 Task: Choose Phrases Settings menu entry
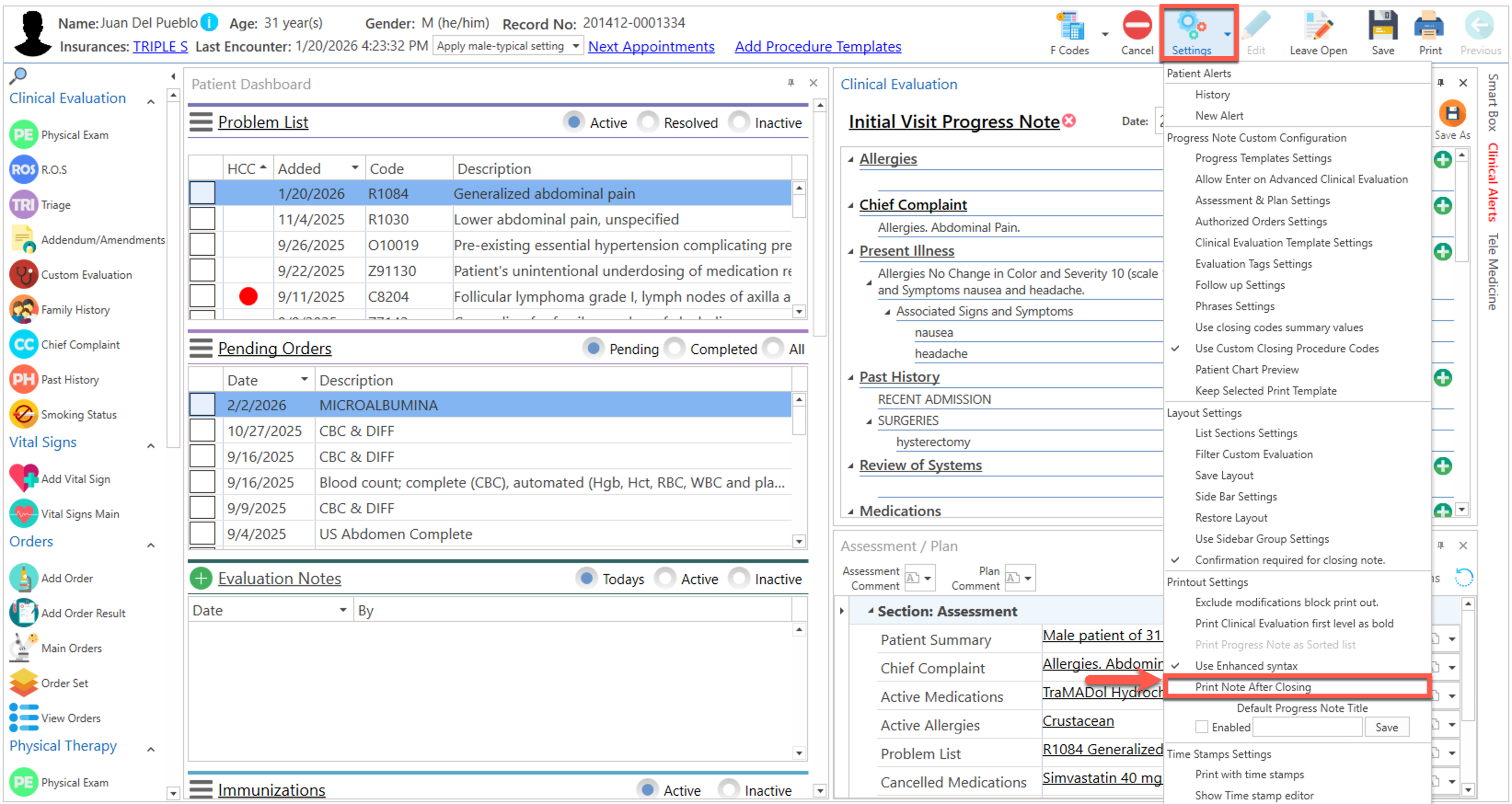[1235, 306]
